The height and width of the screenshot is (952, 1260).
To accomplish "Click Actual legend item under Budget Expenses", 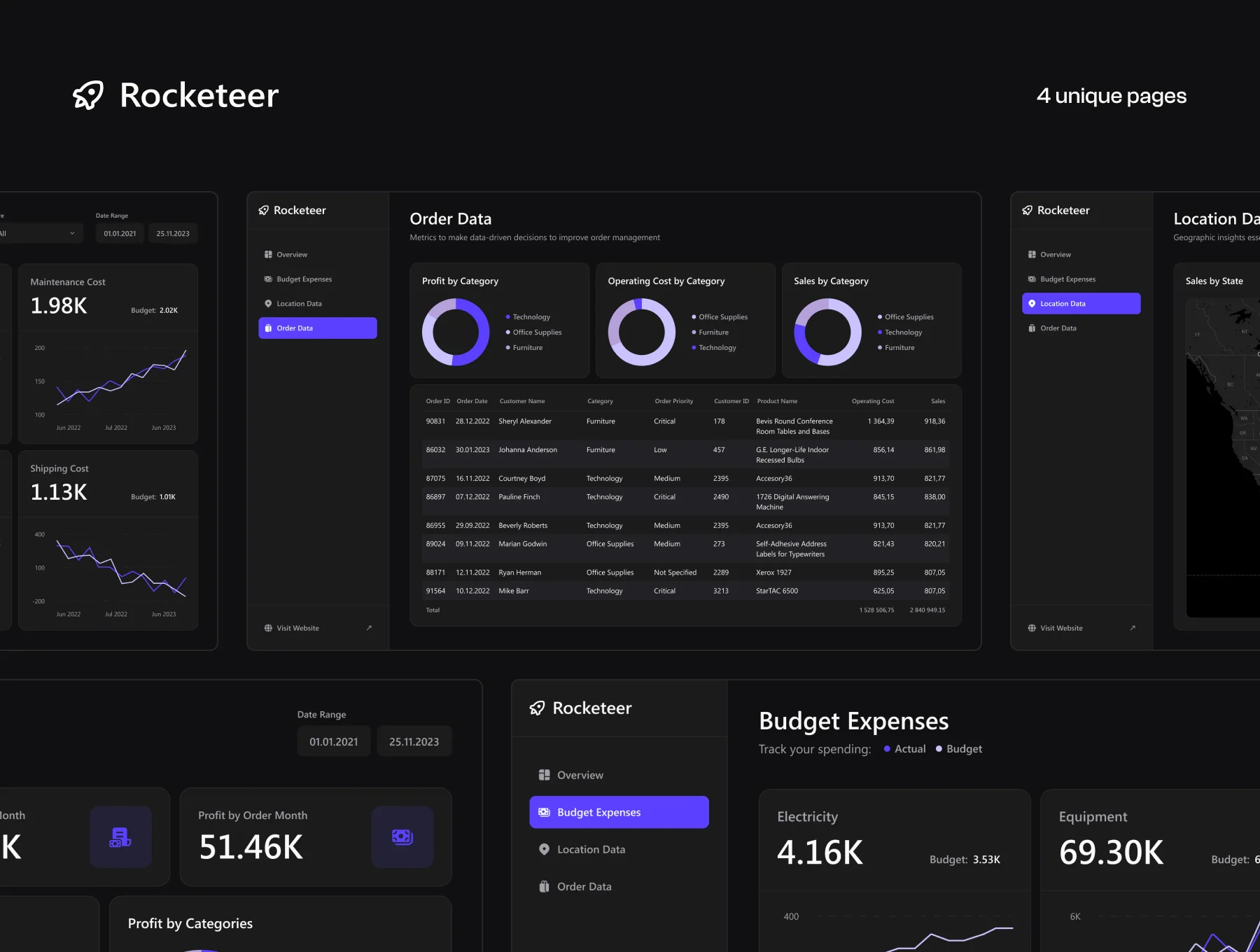I will point(904,749).
